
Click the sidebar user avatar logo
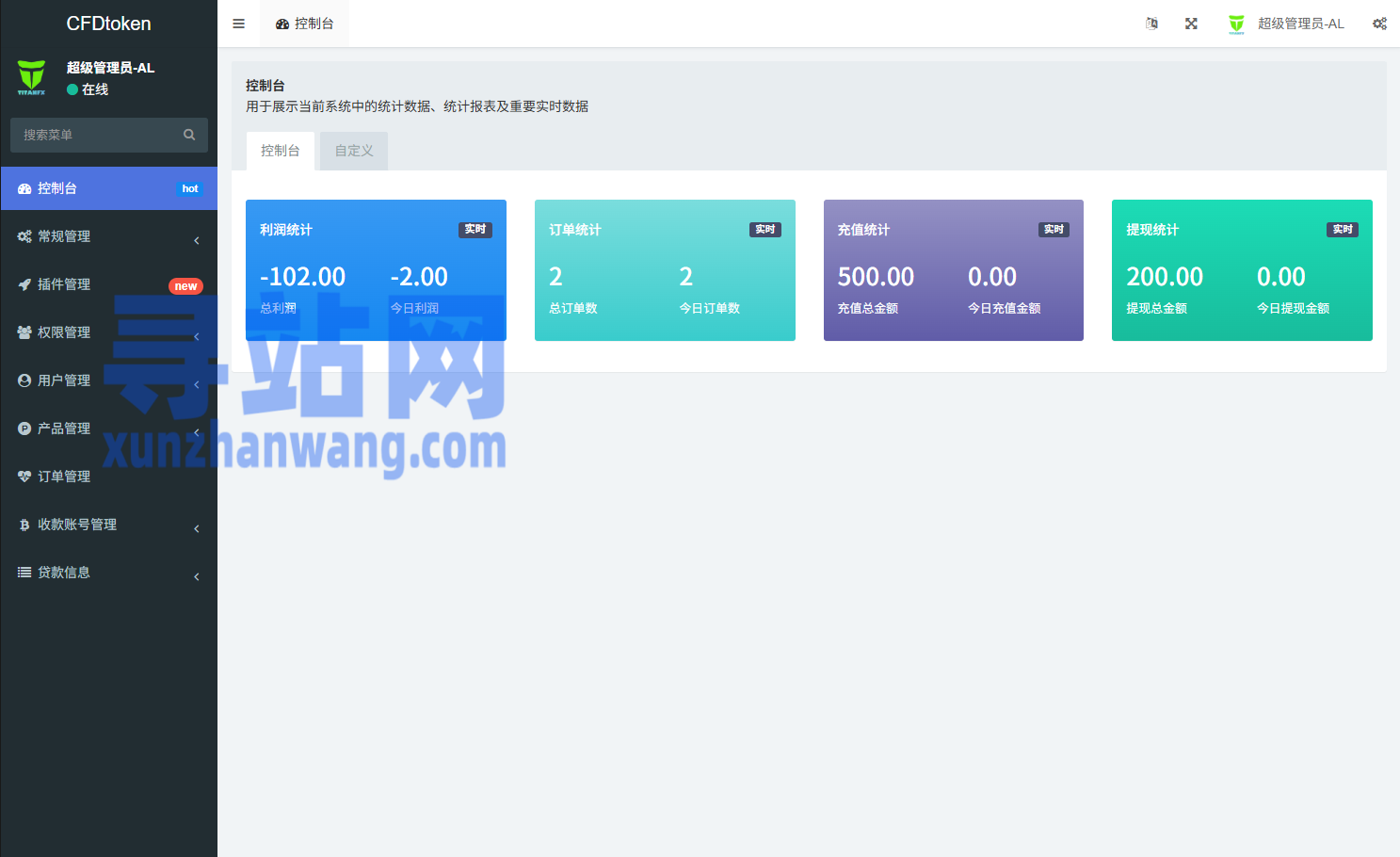[32, 77]
